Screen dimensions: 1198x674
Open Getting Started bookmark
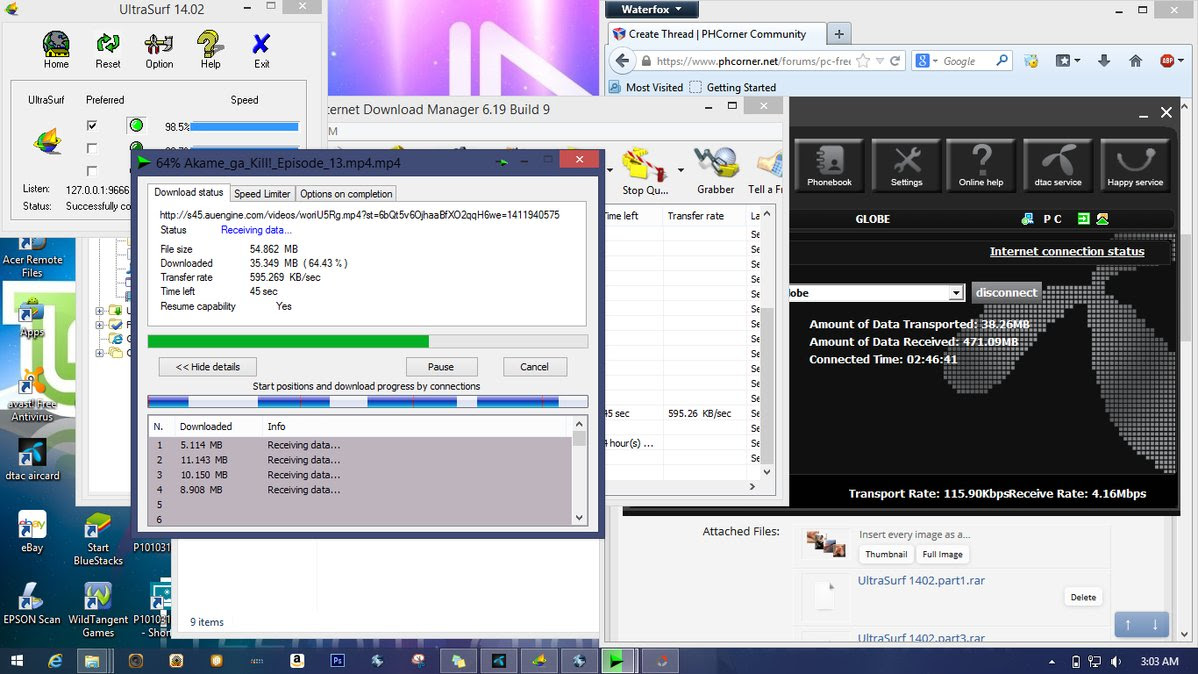732,87
